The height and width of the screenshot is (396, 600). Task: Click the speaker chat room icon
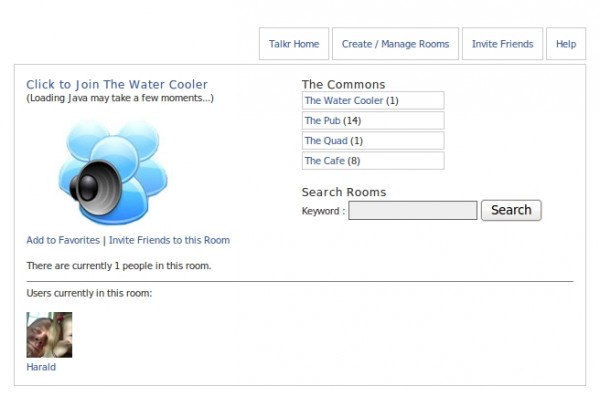click(113, 172)
